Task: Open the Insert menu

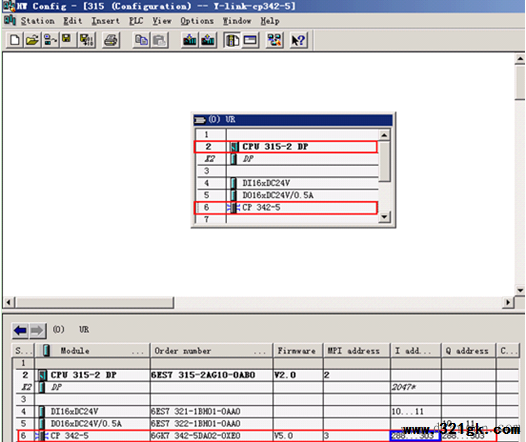Action: click(x=106, y=21)
